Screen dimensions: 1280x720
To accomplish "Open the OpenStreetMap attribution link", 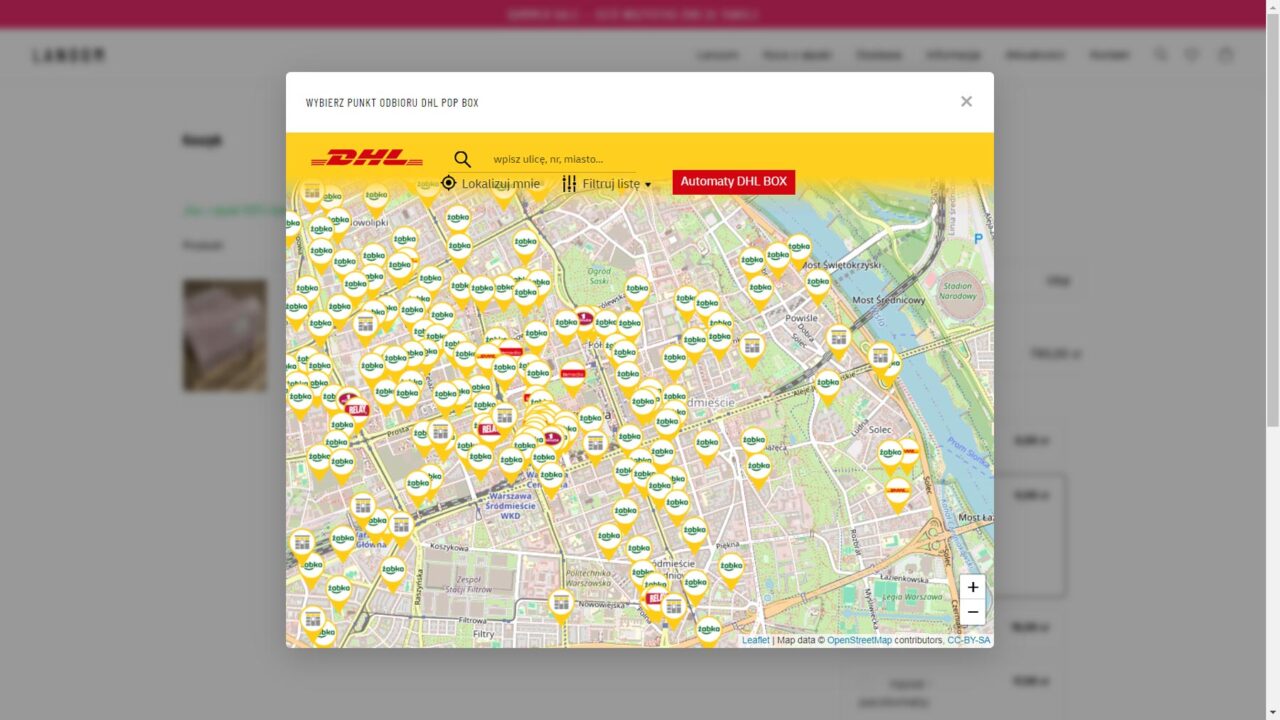I will 859,640.
